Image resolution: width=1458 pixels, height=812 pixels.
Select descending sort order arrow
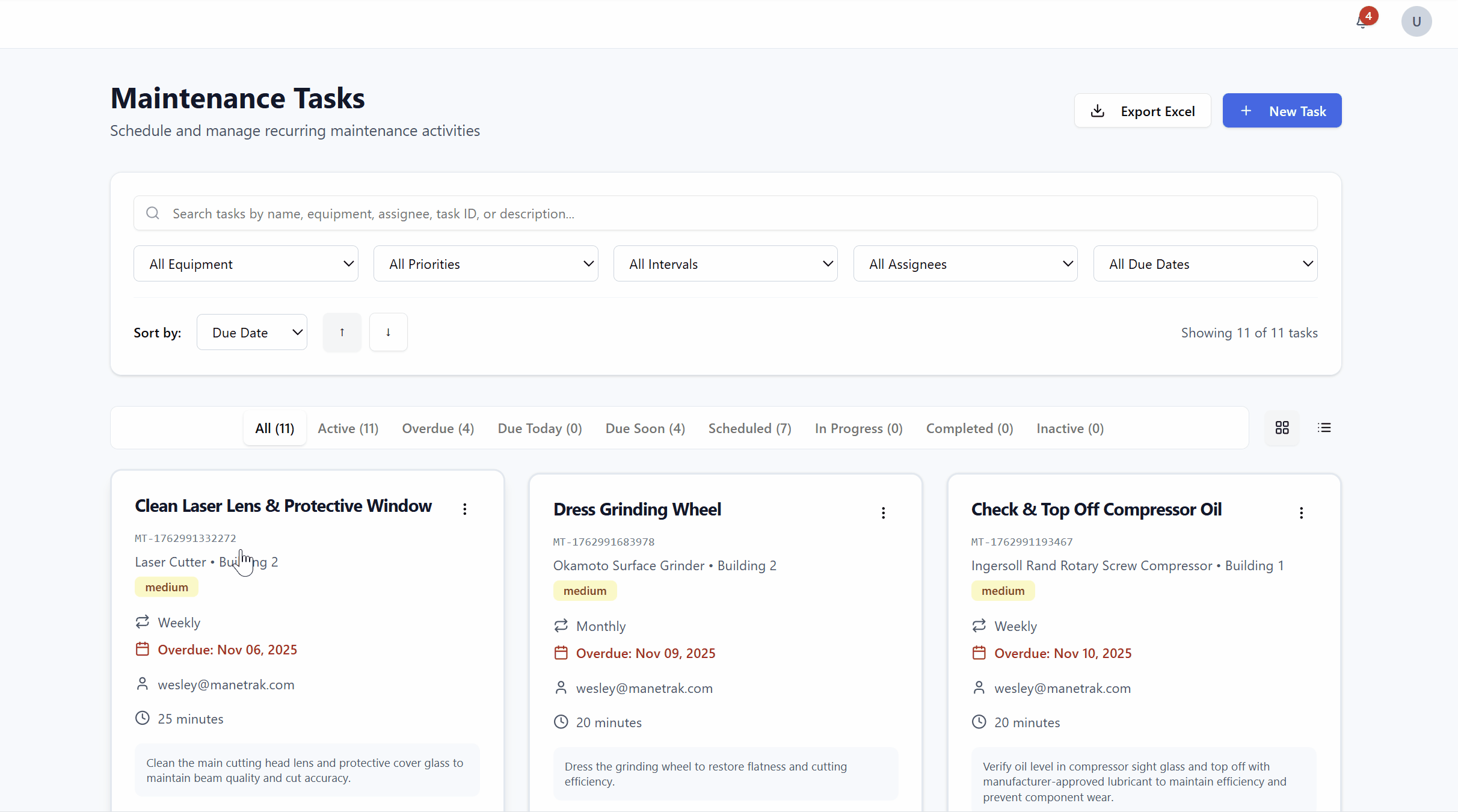pyautogui.click(x=388, y=331)
